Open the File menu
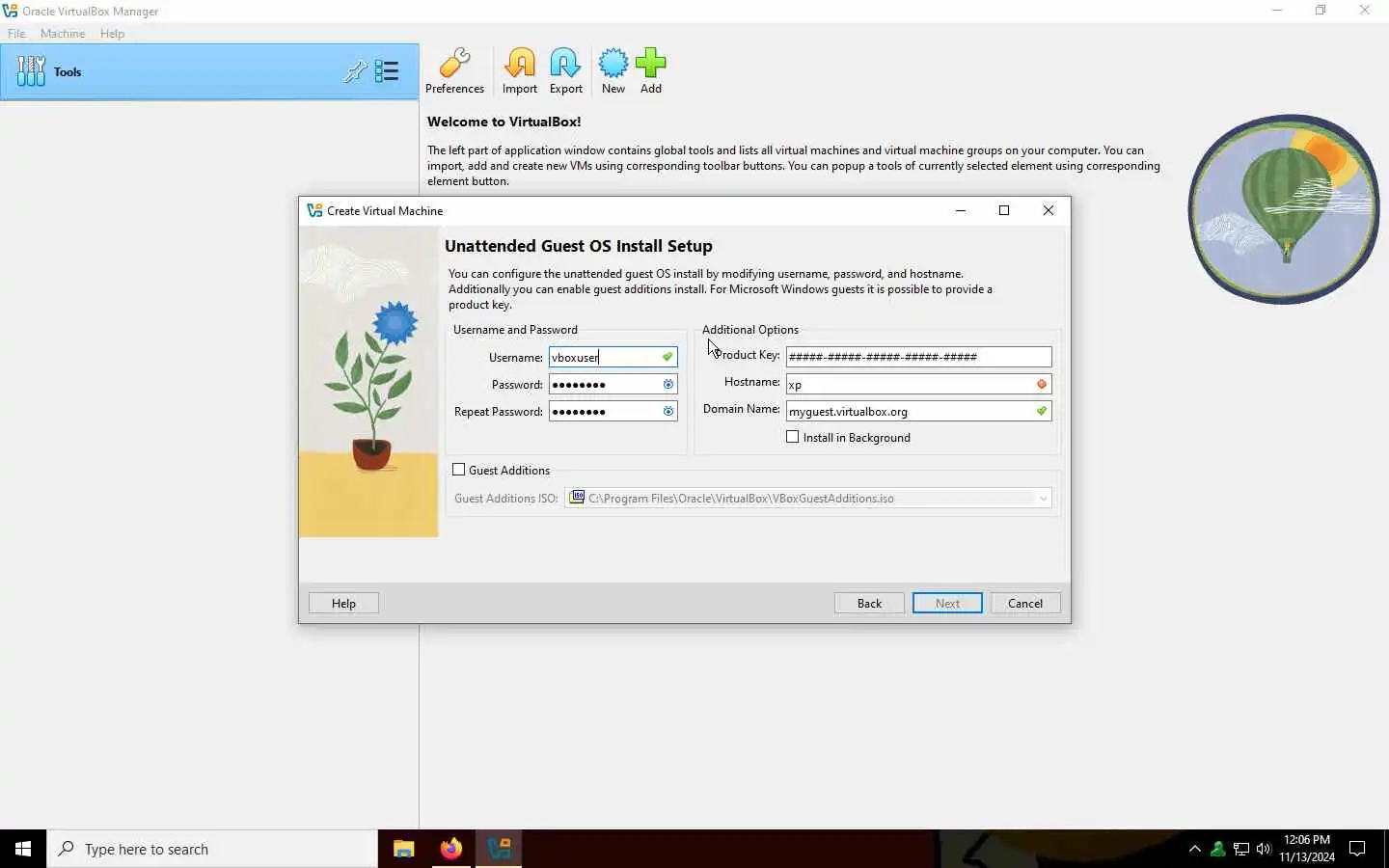 (16, 33)
